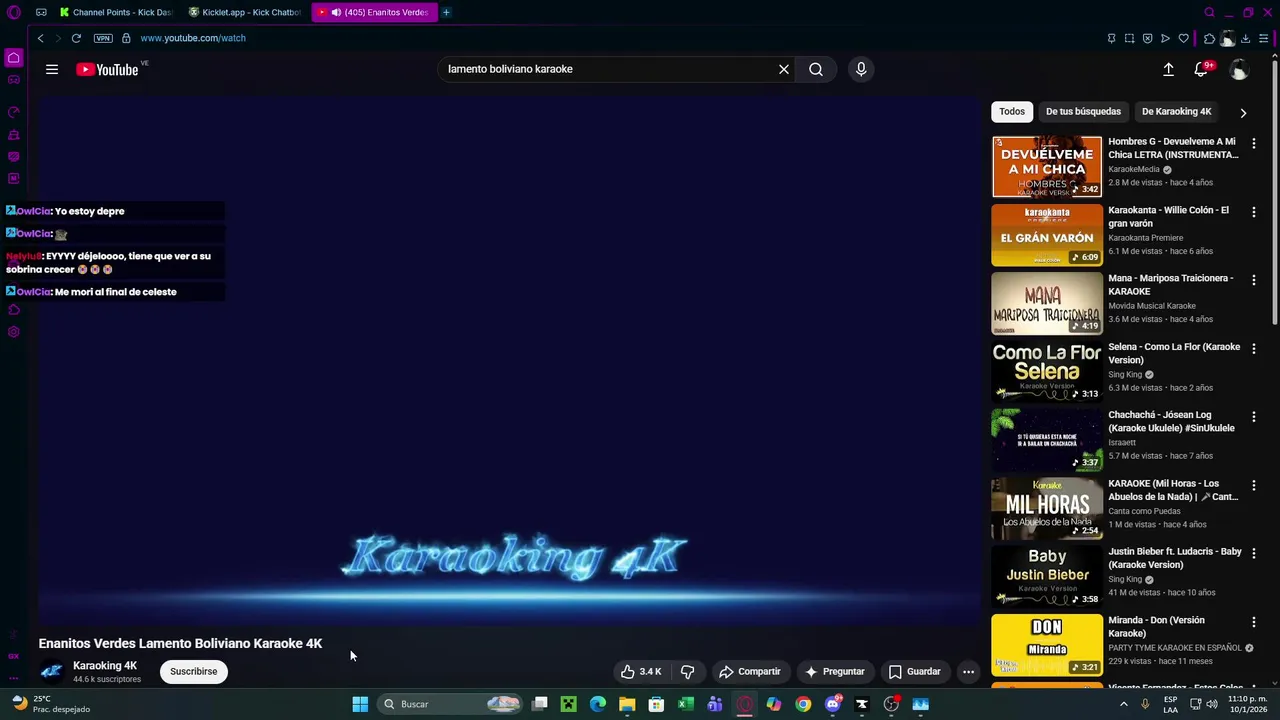Screen dimensions: 1280x720
Task: Select the Enanitos Verdes YouTube tab
Action: (x=375, y=12)
